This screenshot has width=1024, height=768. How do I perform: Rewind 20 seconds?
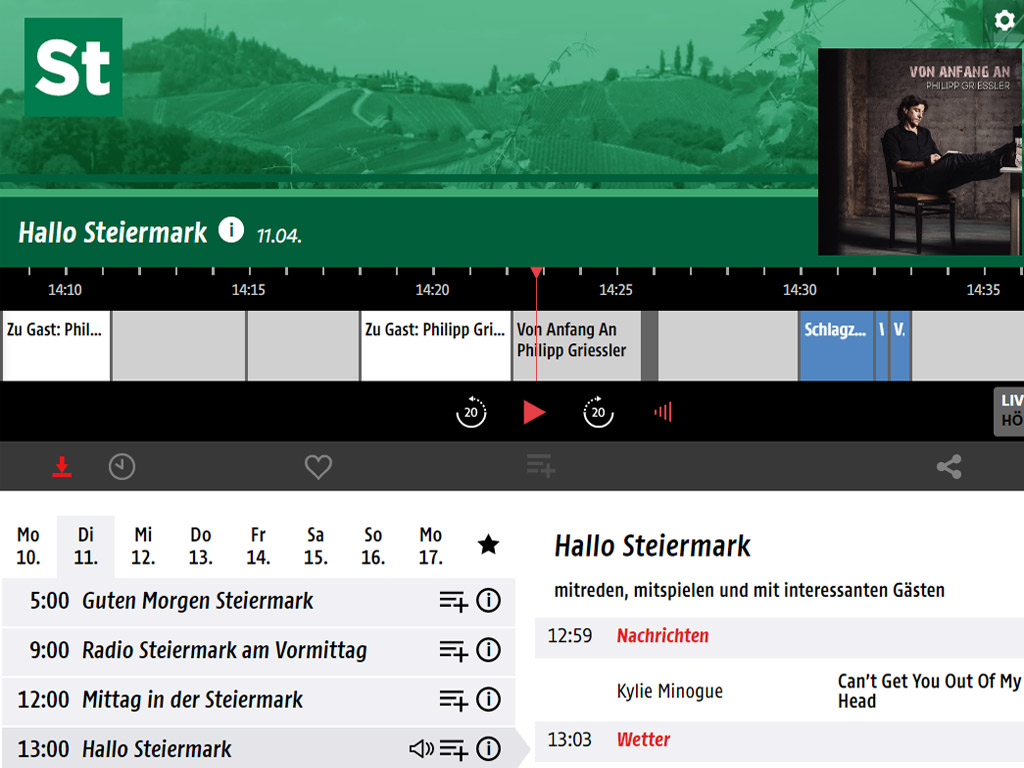pyautogui.click(x=471, y=411)
